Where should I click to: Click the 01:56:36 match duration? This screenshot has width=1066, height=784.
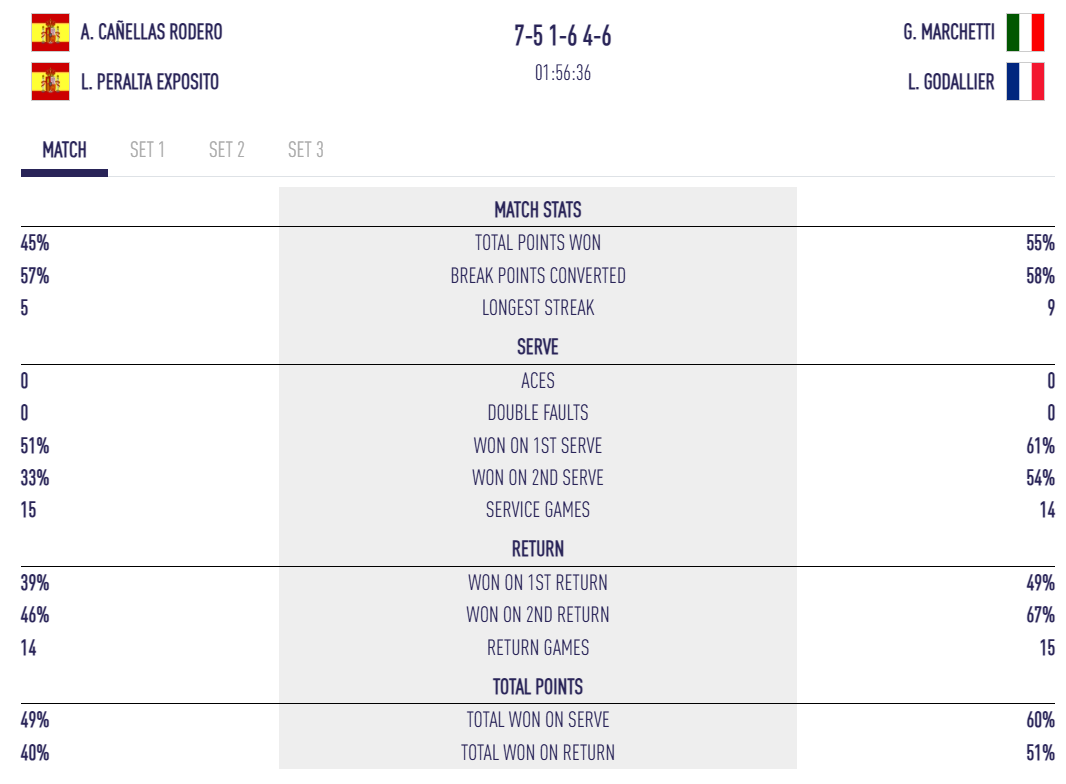click(x=563, y=73)
